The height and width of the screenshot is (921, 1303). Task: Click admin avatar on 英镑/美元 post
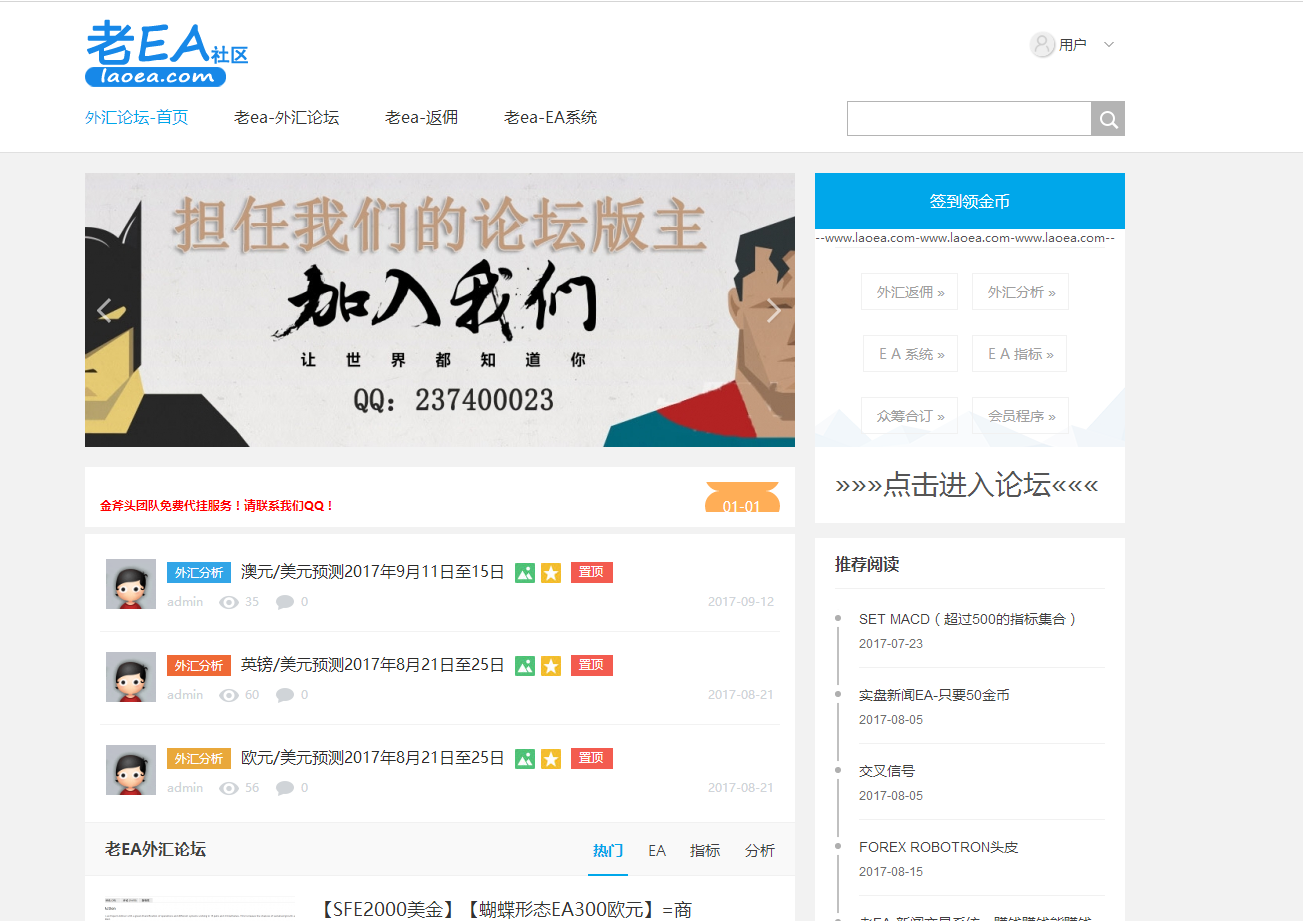click(131, 677)
